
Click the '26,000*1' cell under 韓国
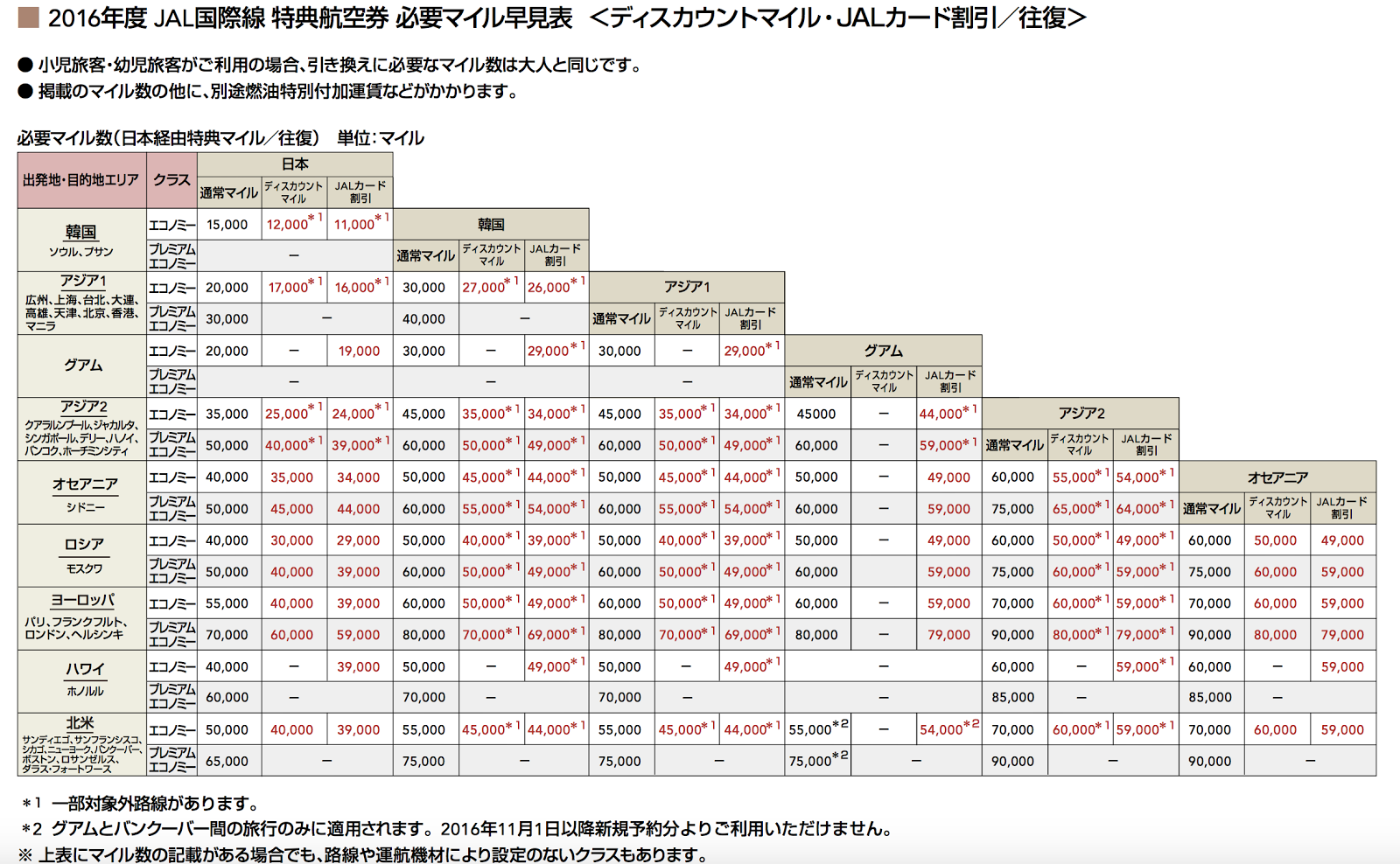556,286
